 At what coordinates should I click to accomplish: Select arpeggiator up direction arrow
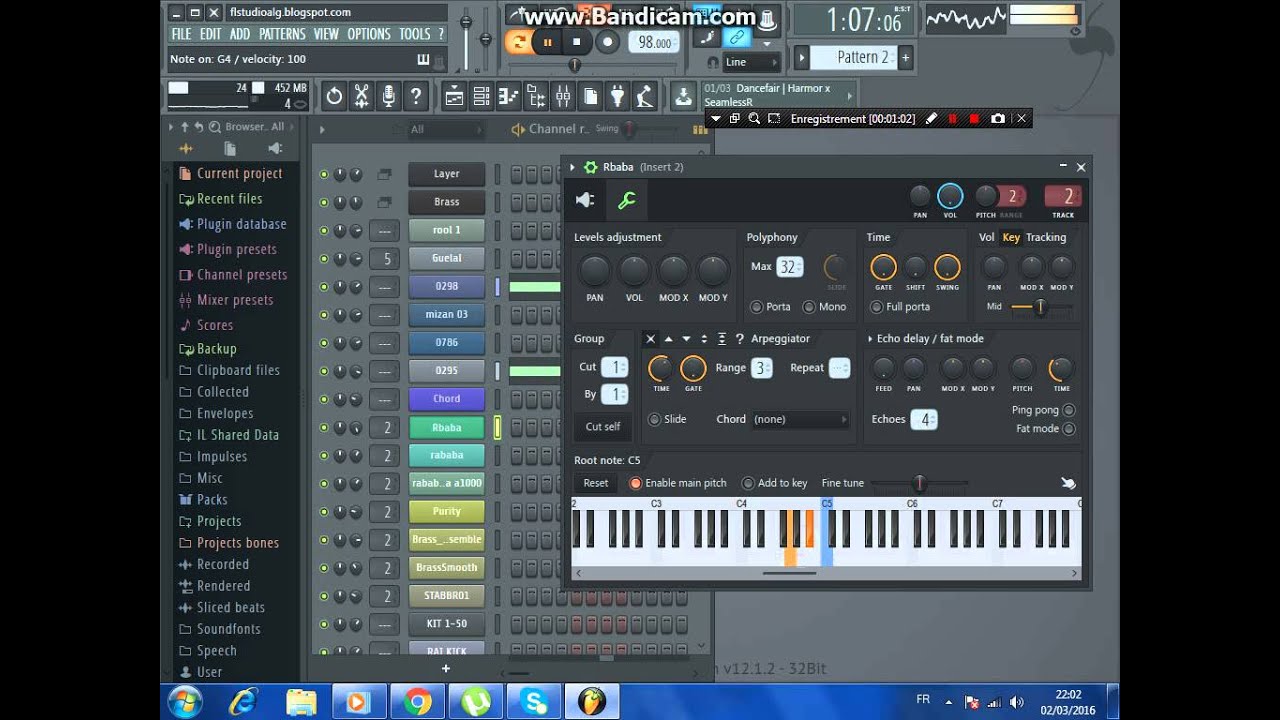tap(668, 339)
